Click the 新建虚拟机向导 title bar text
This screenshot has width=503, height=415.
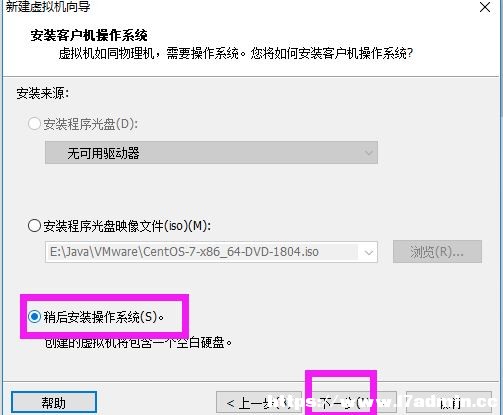[x=48, y=7]
